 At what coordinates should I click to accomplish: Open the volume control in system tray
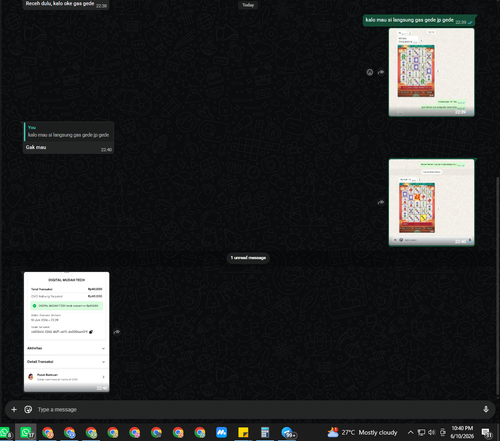(432, 432)
